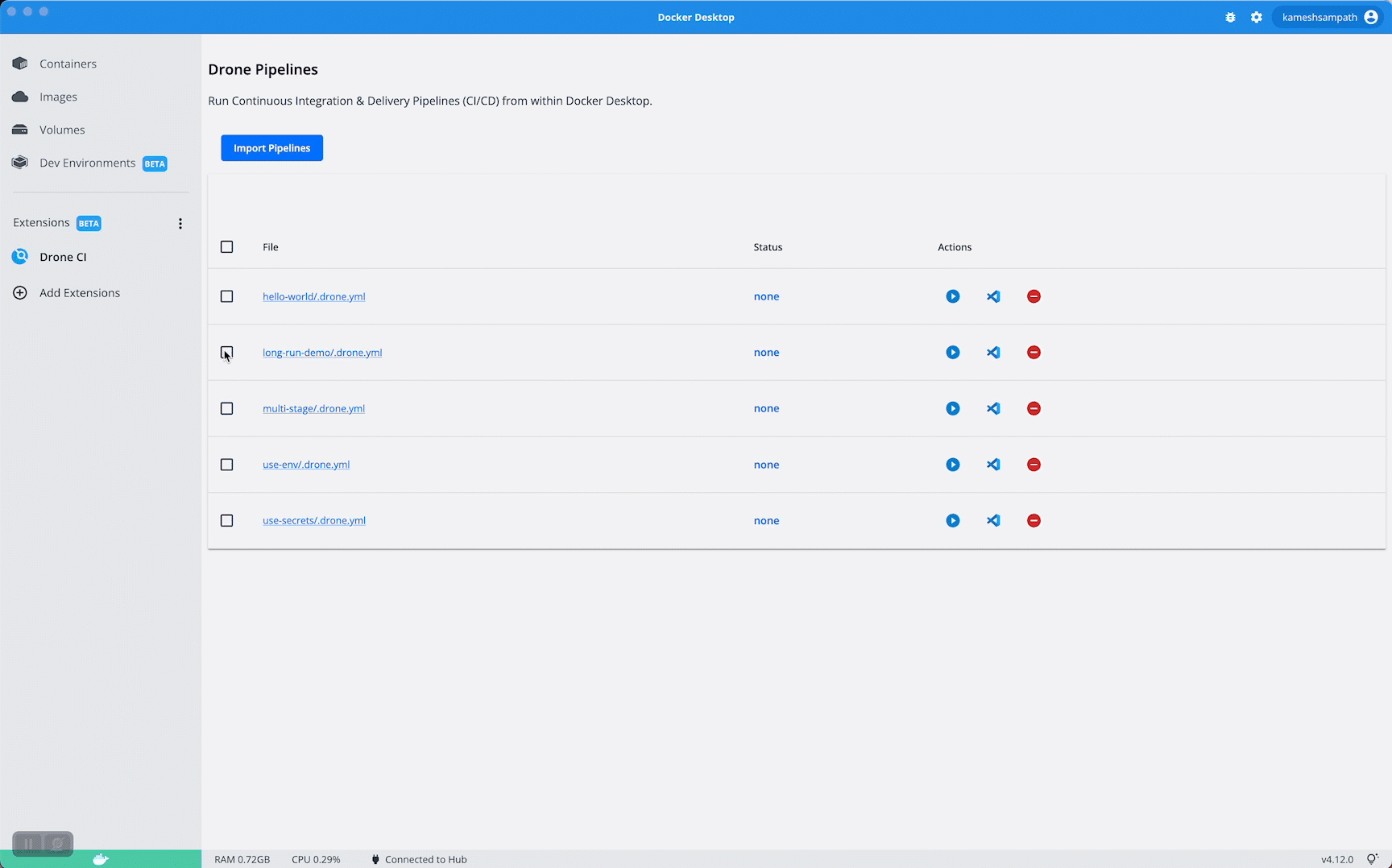Open long-run-demo/.drone.yml link
The image size is (1392, 868).
322,353
